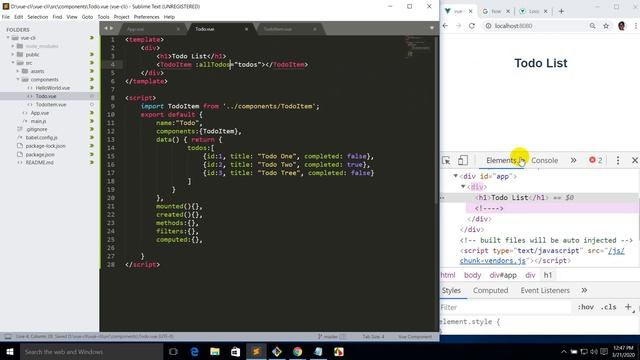Close the Todo.vue editor tab
Screen dimensions: 640x360
[x=247, y=29]
